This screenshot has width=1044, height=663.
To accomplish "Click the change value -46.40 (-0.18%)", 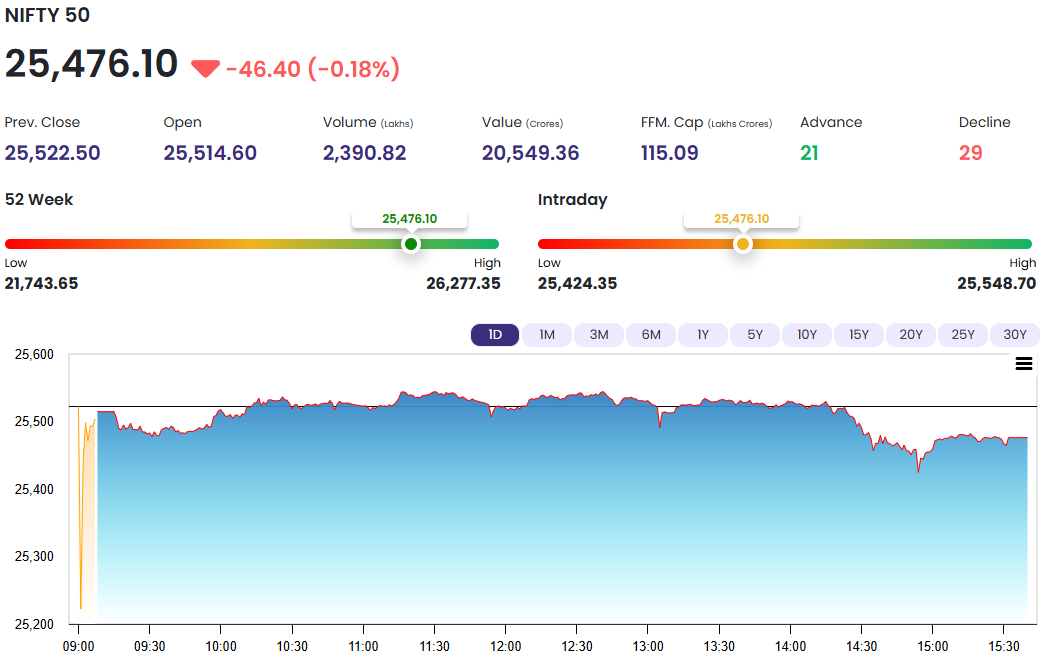I will [x=313, y=69].
